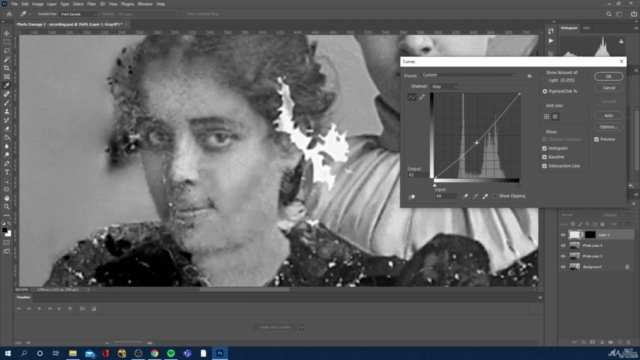The height and width of the screenshot is (360, 640).
Task: Select the Zoom tool
Action: tap(7, 207)
